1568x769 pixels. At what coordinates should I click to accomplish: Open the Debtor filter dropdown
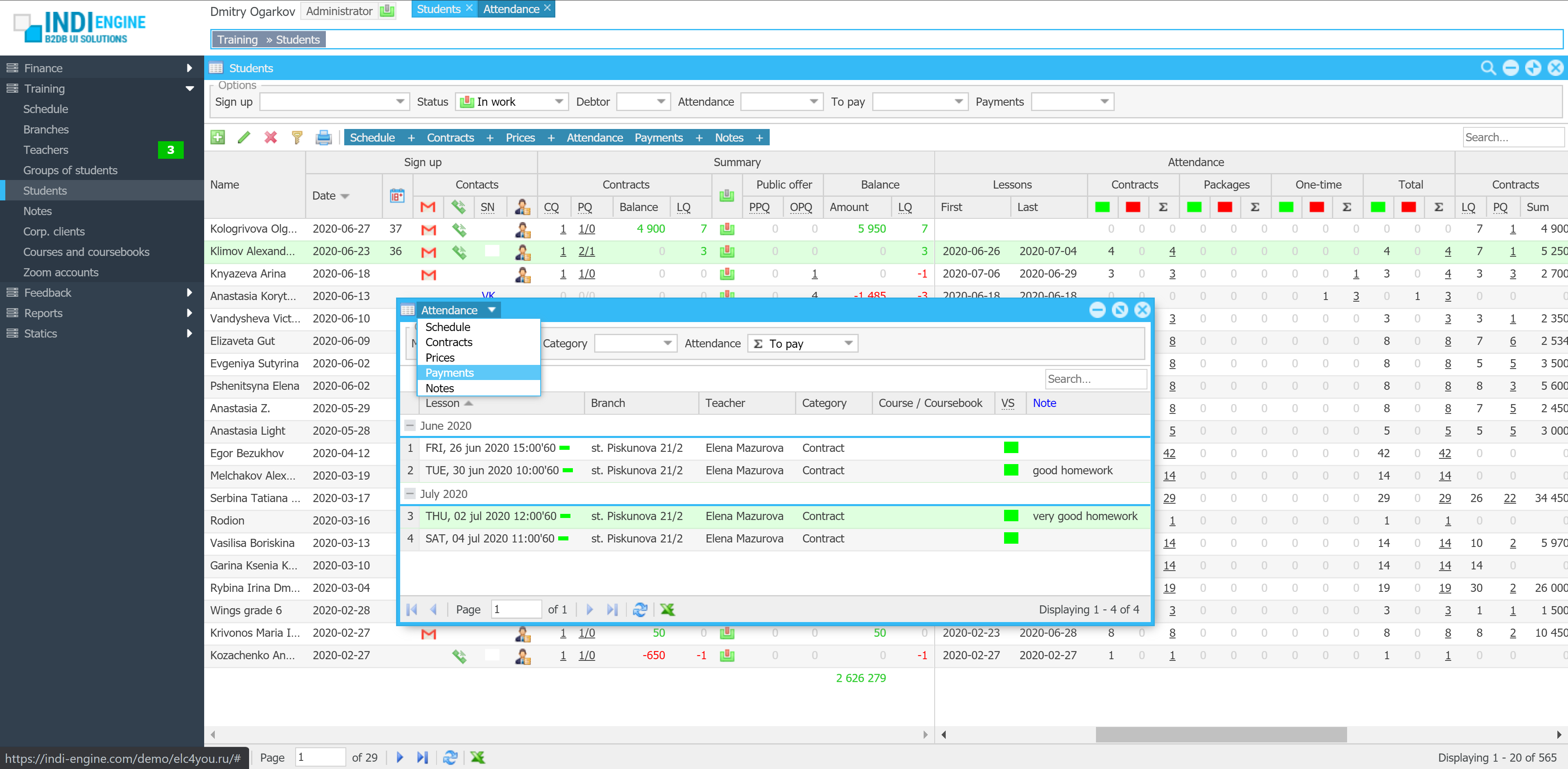click(x=660, y=102)
